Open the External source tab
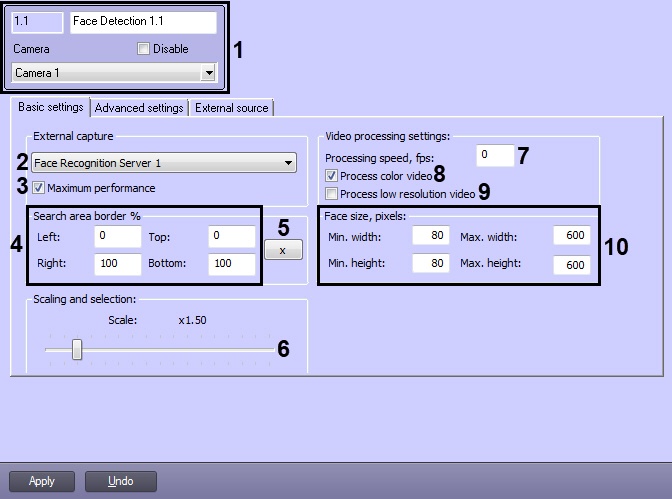Viewport: 672px width, 499px height. click(x=231, y=108)
